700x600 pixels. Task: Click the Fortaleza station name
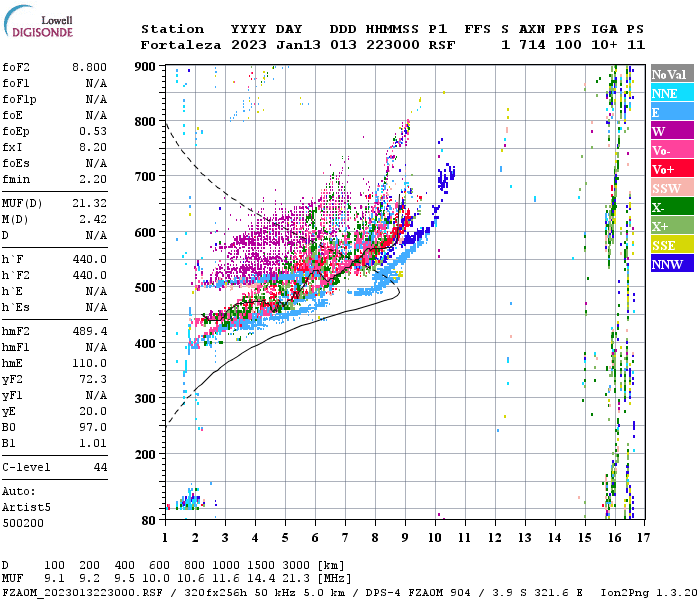(181, 45)
